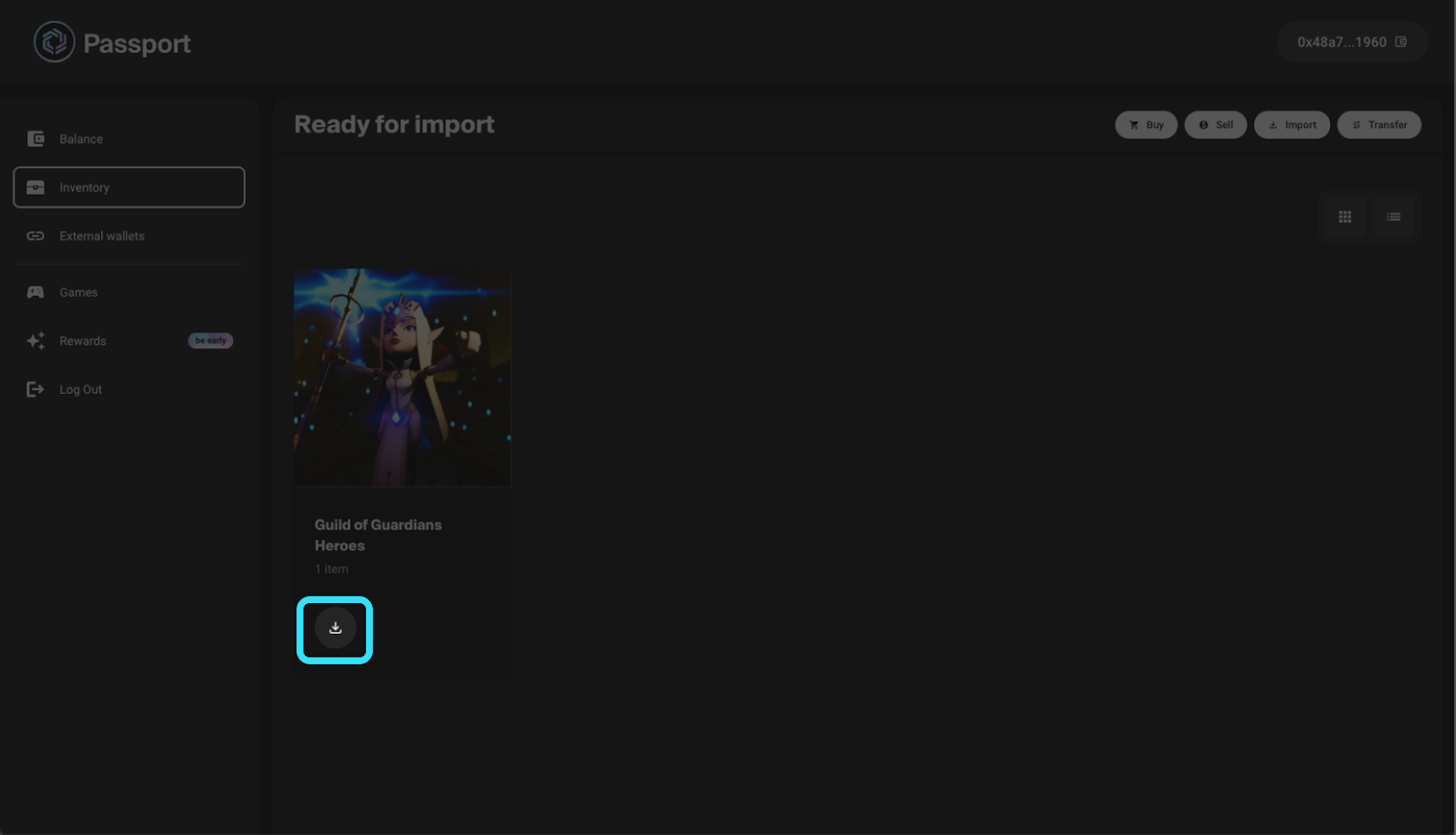Go to the Games section
The image size is (1456, 835).
pyautogui.click(x=129, y=292)
